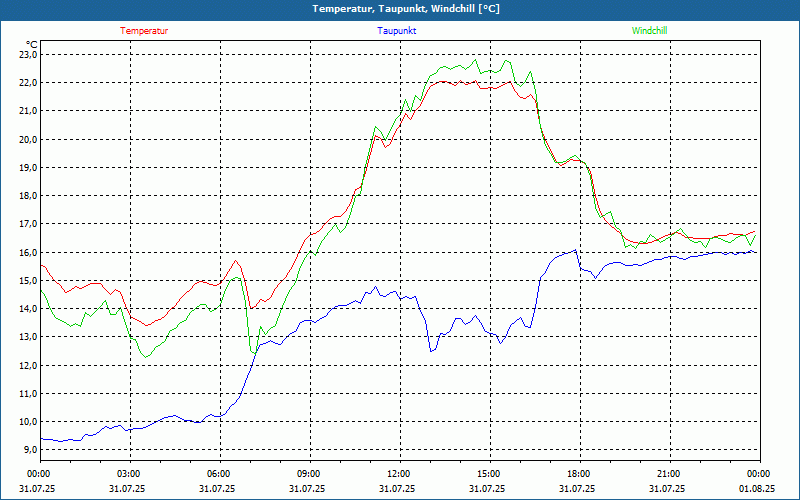Click the 17,0 y-axis value
800x500 pixels.
tap(28, 223)
